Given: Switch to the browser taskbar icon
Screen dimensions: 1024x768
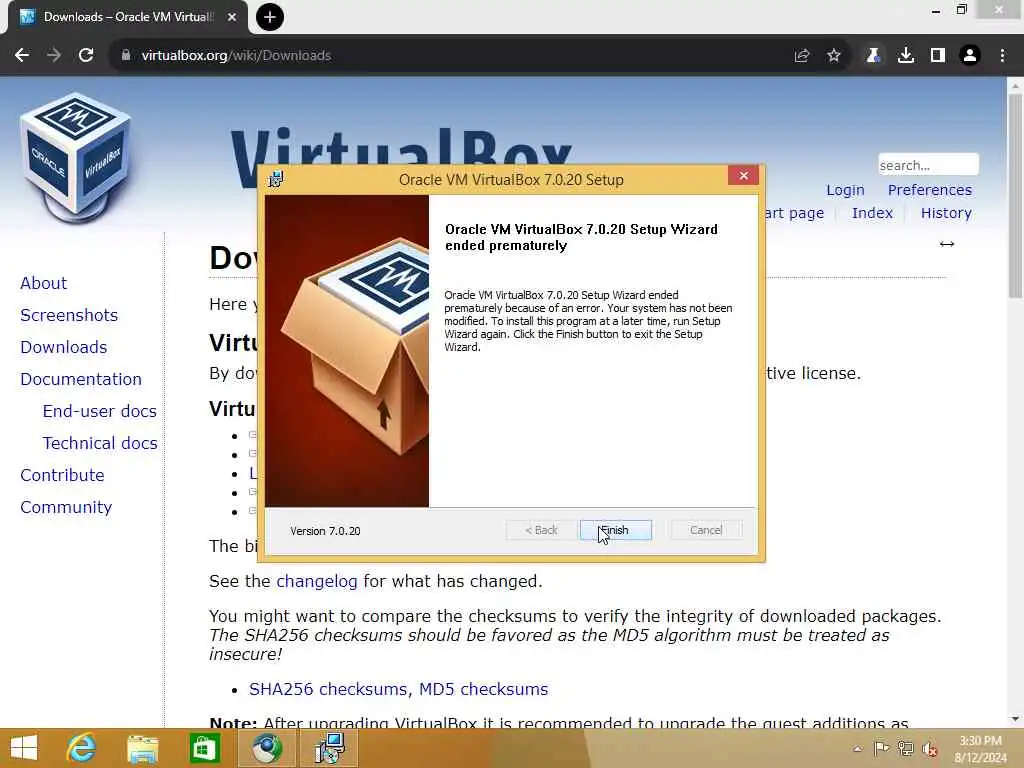Looking at the screenshot, I should coord(266,748).
